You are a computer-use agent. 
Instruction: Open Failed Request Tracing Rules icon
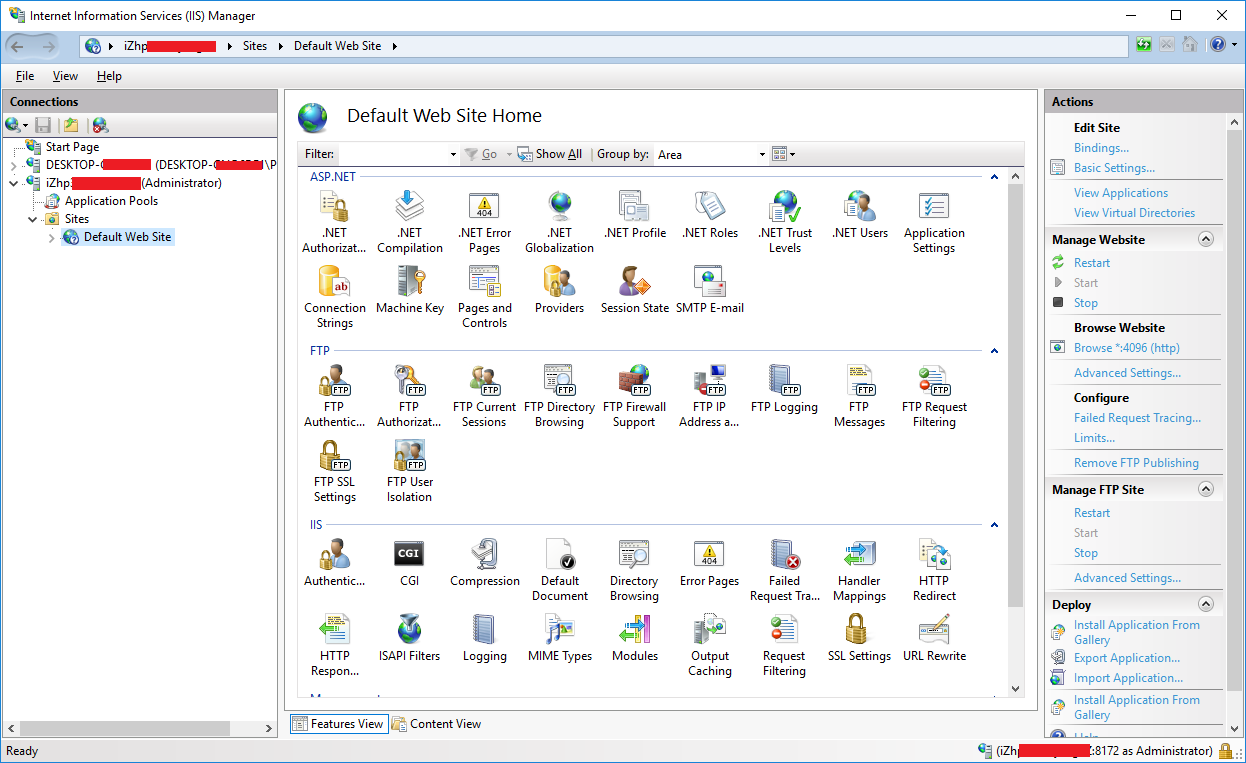(x=784, y=569)
